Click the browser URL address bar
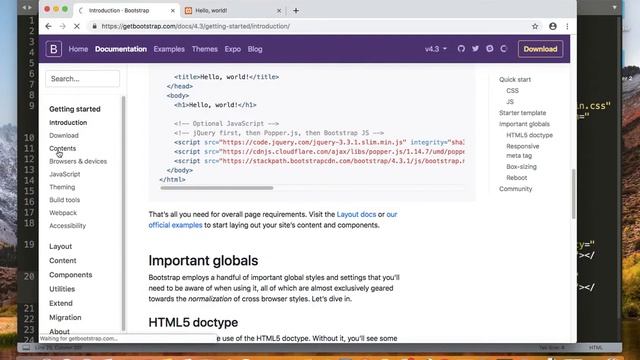 [310, 26]
